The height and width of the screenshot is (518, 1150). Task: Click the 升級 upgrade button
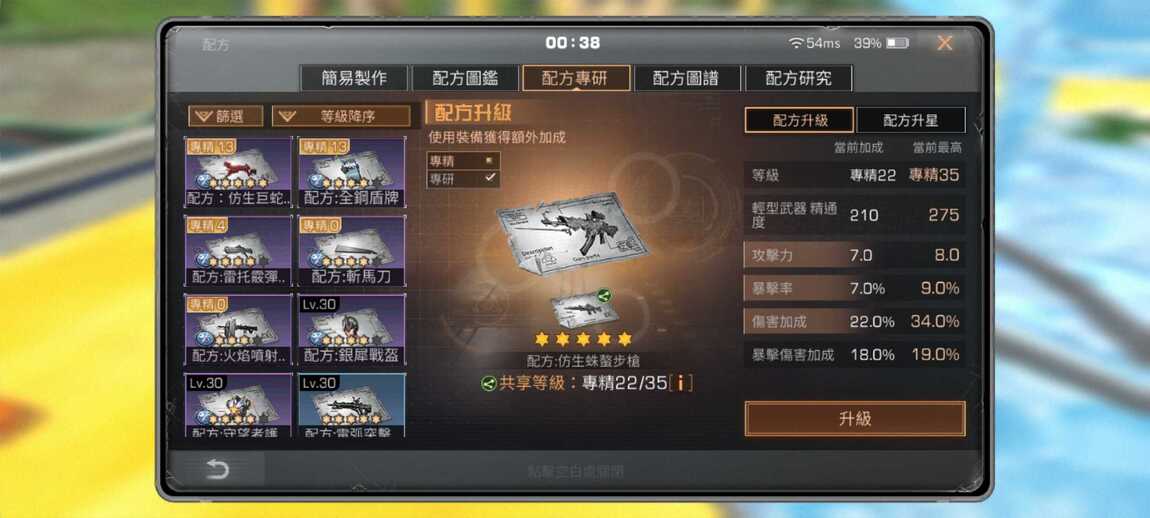pos(854,418)
